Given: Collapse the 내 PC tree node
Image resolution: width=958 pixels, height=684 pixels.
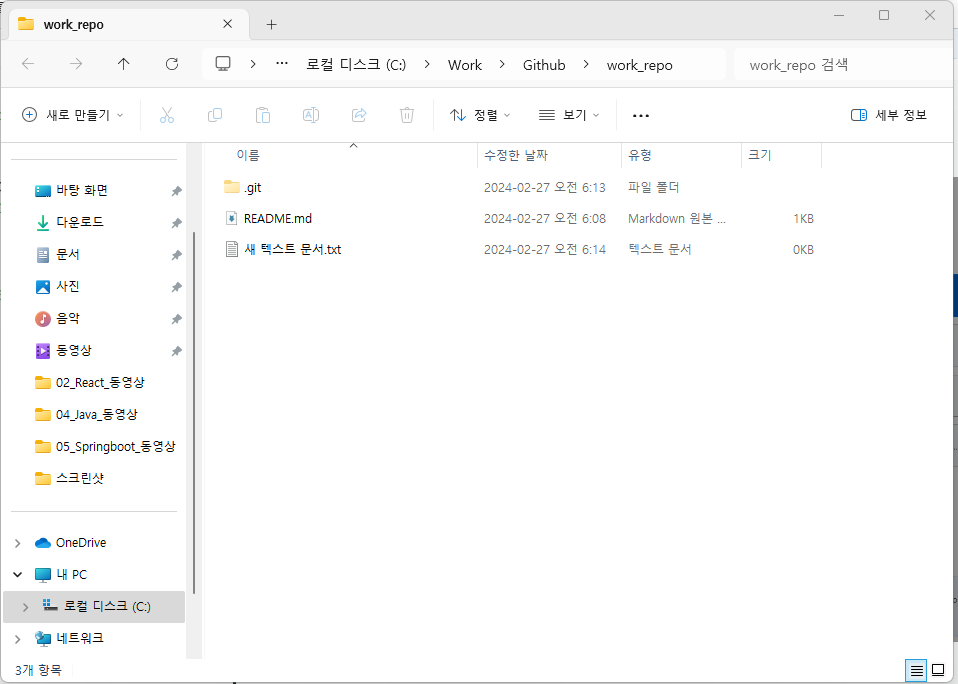Looking at the screenshot, I should (x=18, y=575).
